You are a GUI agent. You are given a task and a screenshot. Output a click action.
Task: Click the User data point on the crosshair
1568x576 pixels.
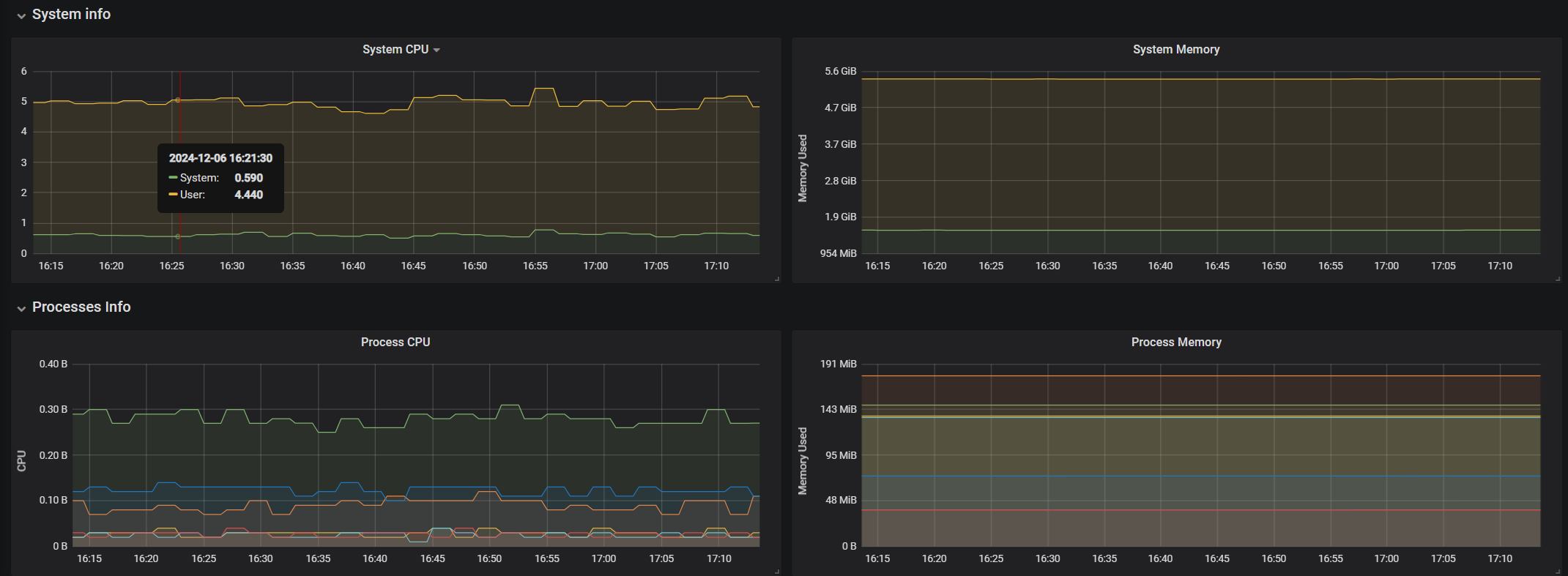178,100
